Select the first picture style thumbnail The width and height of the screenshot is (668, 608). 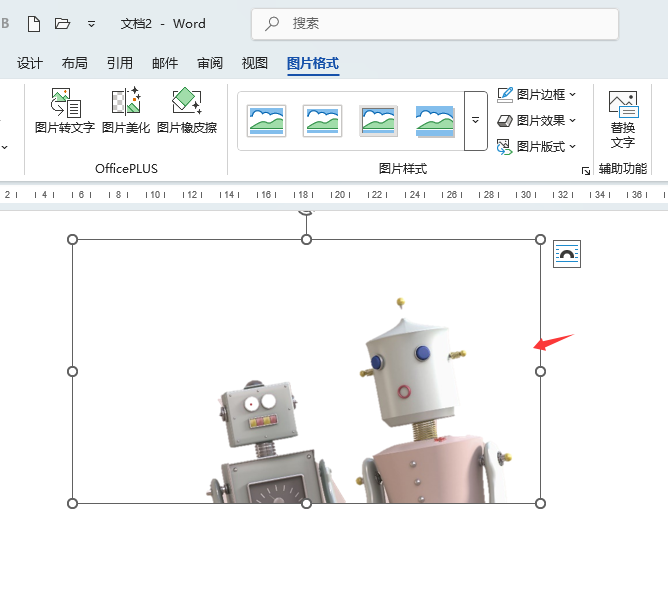click(267, 120)
